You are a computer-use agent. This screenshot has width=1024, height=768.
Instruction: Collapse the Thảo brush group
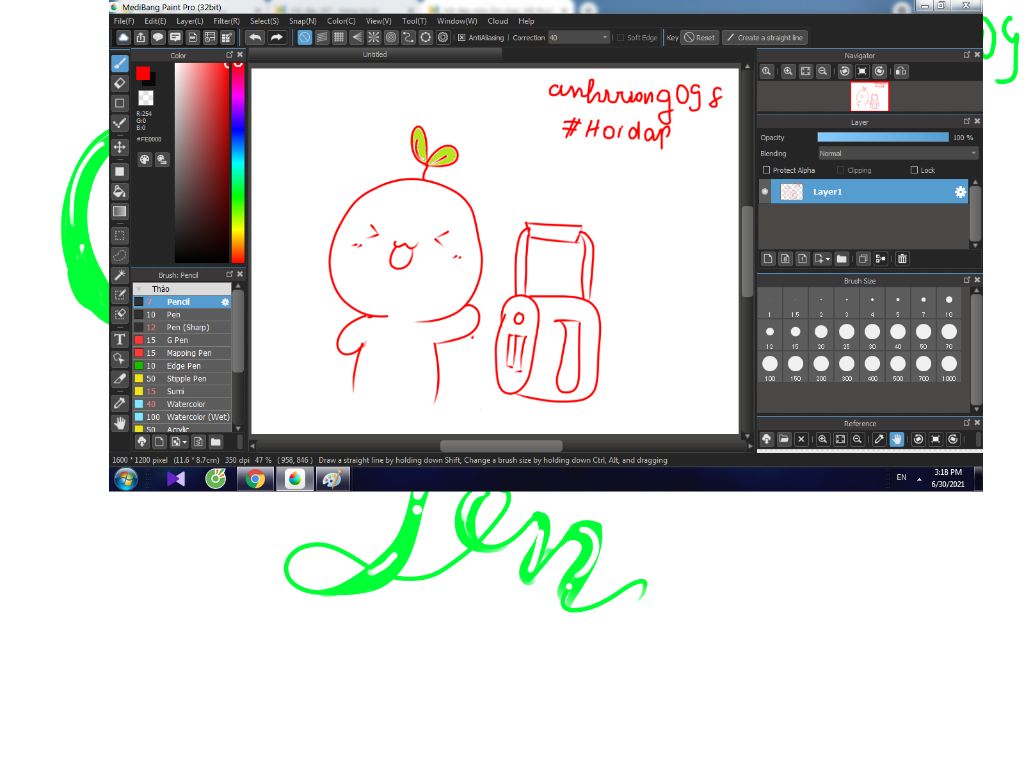click(138, 289)
